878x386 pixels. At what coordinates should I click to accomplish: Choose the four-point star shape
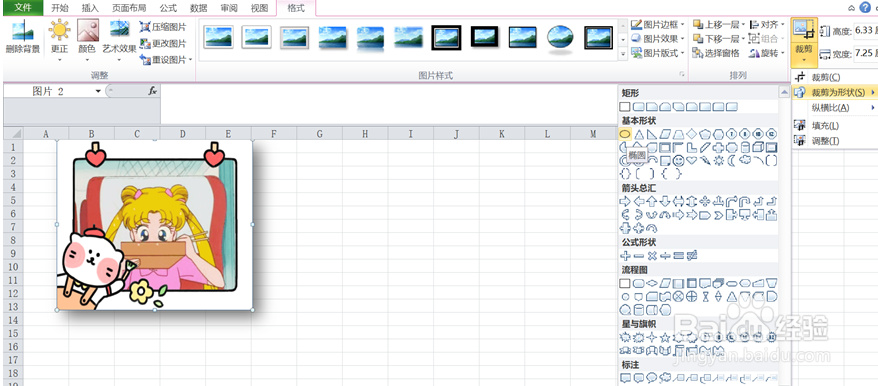pyautogui.click(x=652, y=337)
